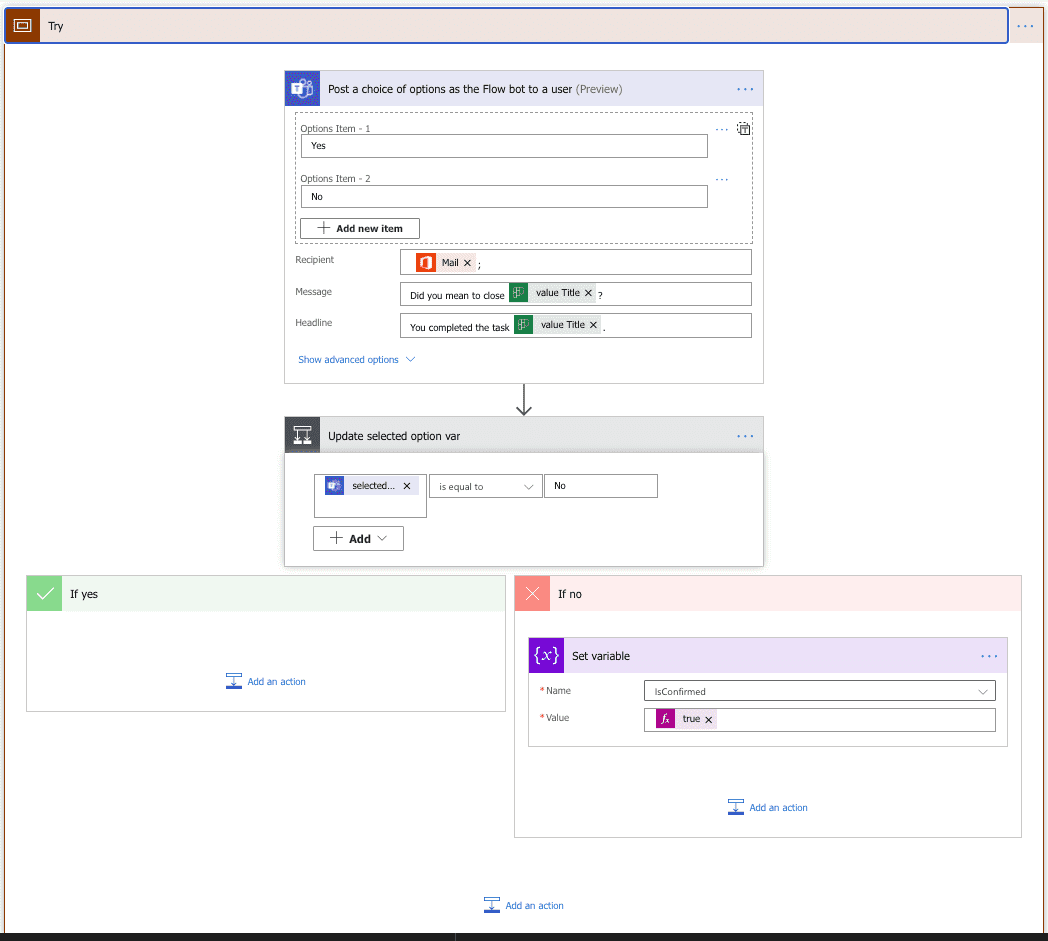The width and height of the screenshot is (1048, 941).
Task: Click the condition value field containing No
Action: click(x=601, y=486)
